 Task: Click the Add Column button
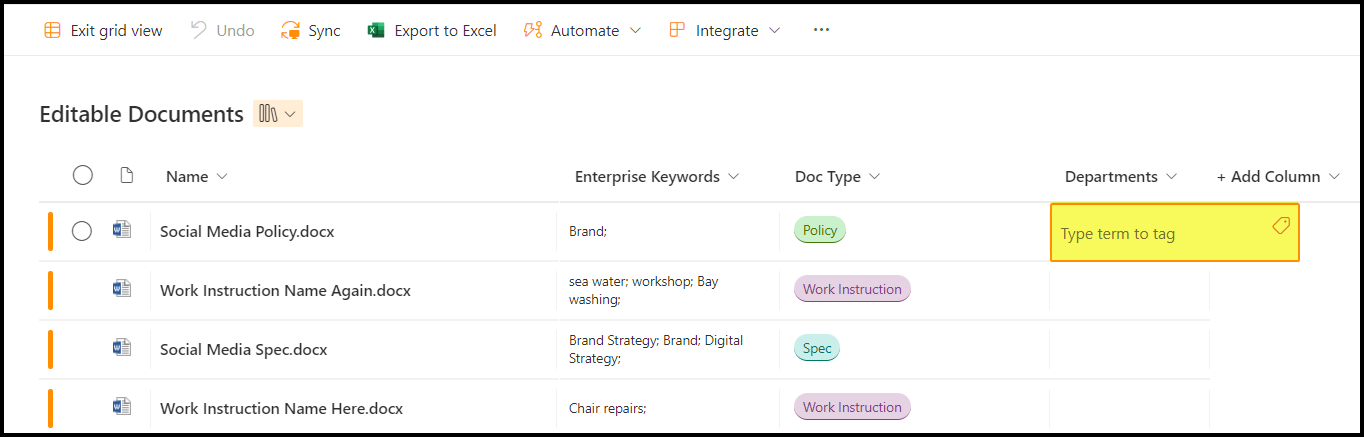[1277, 177]
